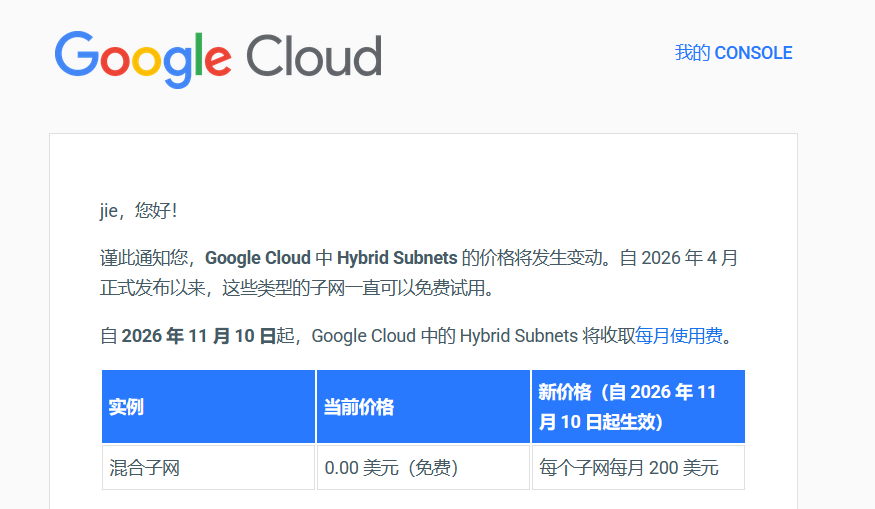Select the 实例 table header
The image size is (875, 509).
(x=209, y=406)
